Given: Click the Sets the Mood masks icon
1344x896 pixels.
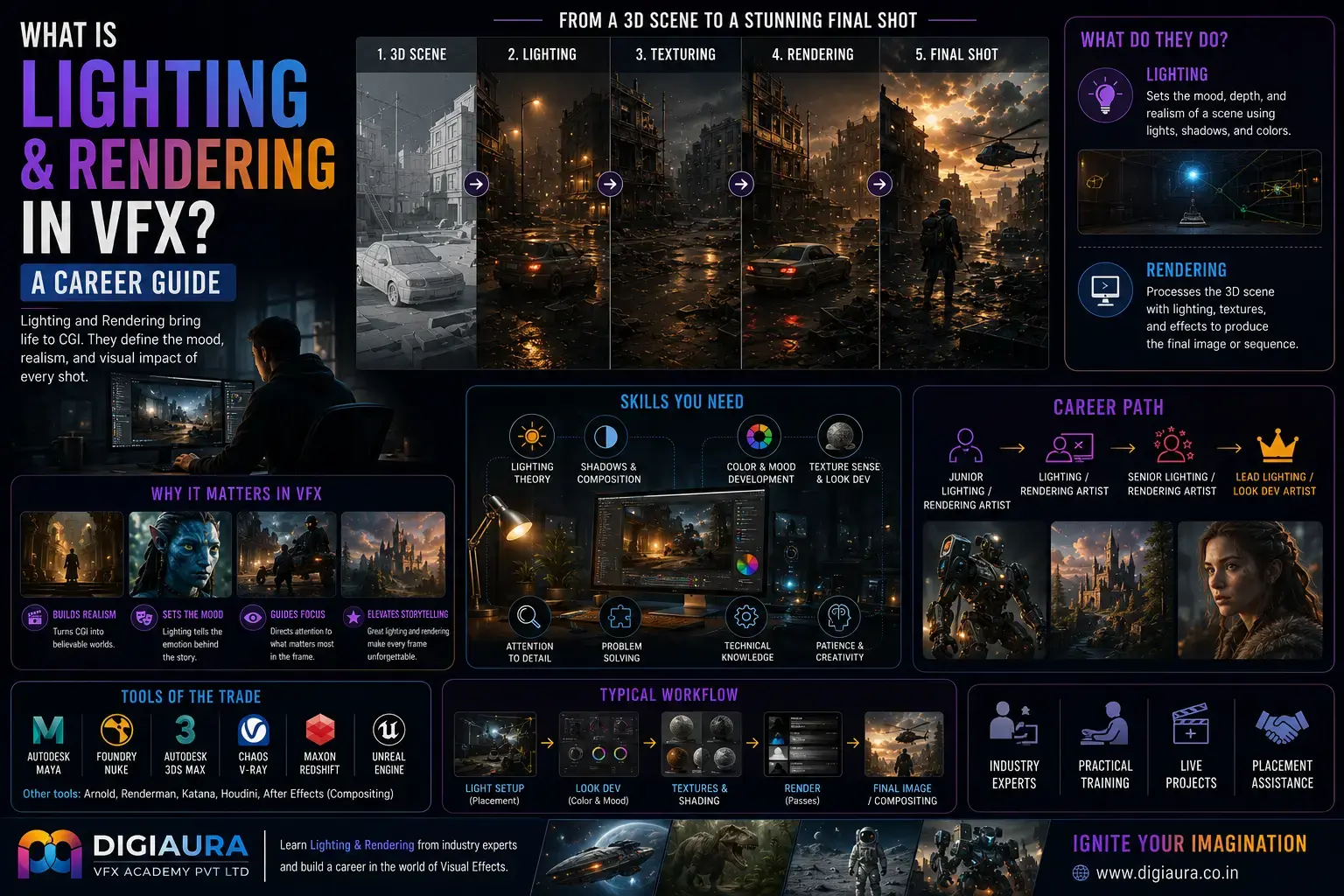Looking at the screenshot, I should tap(143, 617).
